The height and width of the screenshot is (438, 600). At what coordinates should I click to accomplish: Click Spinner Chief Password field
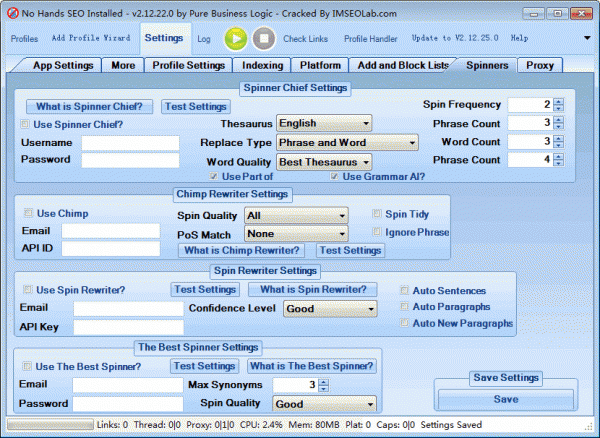coord(130,160)
